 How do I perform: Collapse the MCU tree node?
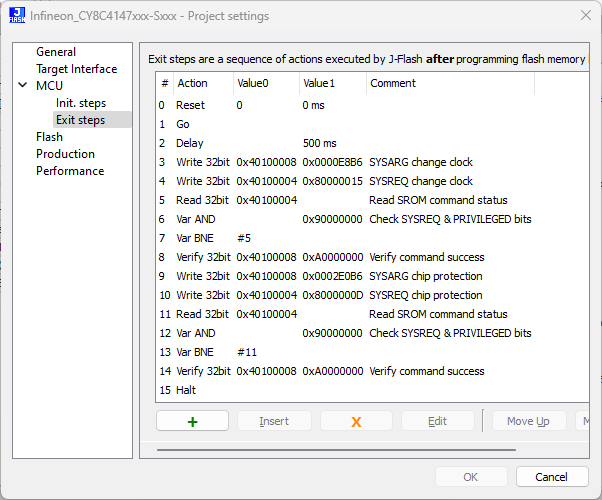point(23,86)
